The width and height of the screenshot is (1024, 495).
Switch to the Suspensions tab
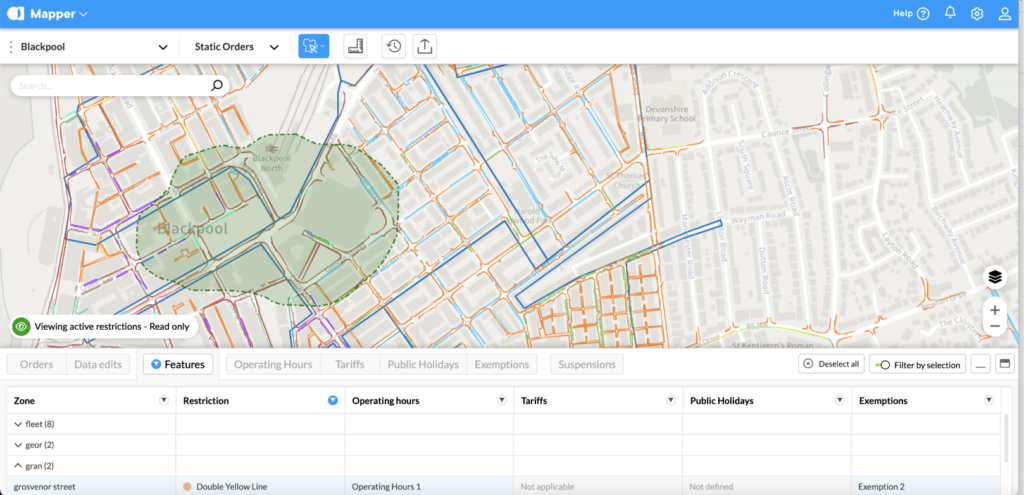[x=586, y=365]
